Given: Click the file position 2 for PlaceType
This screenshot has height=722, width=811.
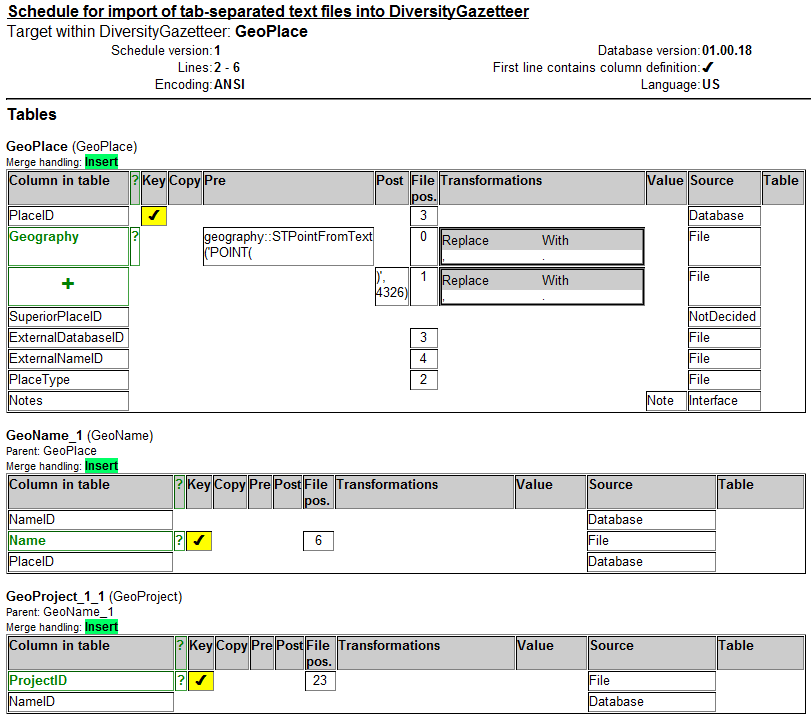Looking at the screenshot, I should (424, 380).
